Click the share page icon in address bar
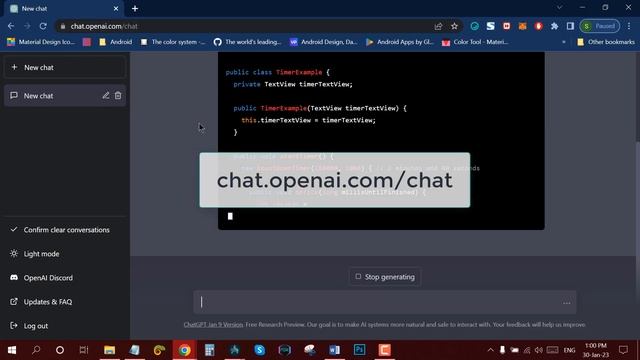 coord(438,26)
